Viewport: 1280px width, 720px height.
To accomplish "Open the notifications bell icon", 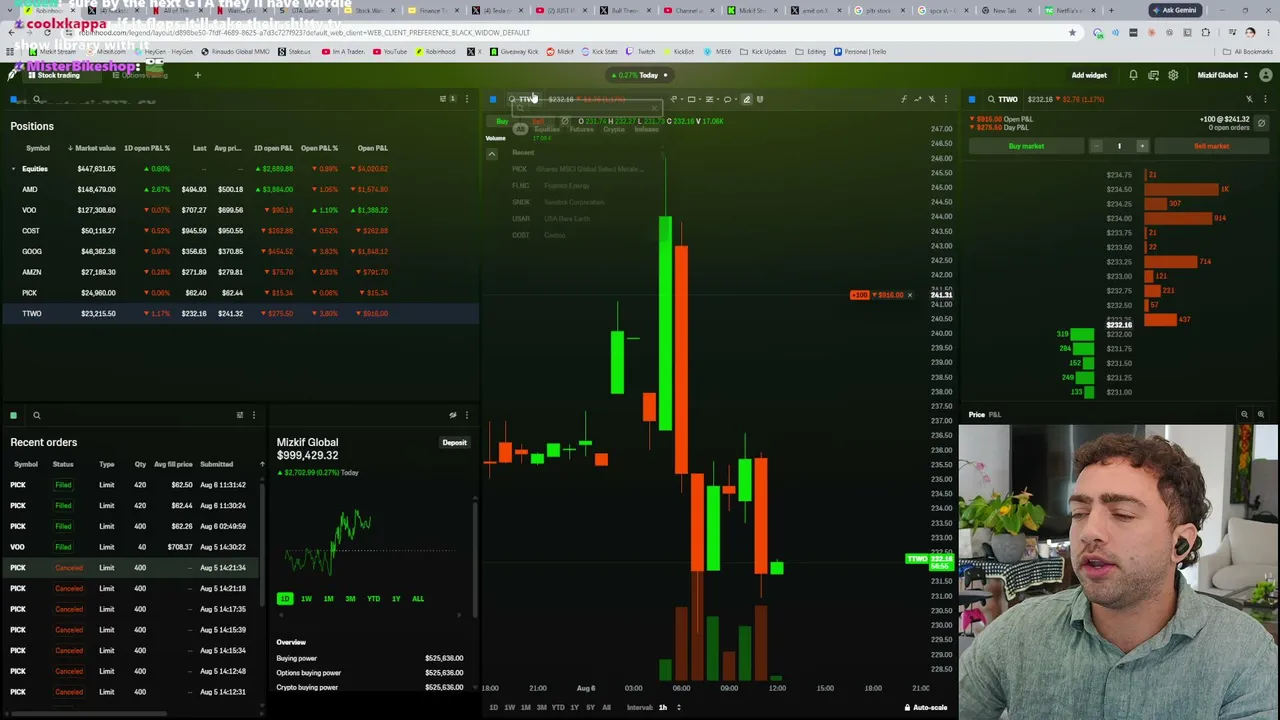I will pyautogui.click(x=1133, y=75).
